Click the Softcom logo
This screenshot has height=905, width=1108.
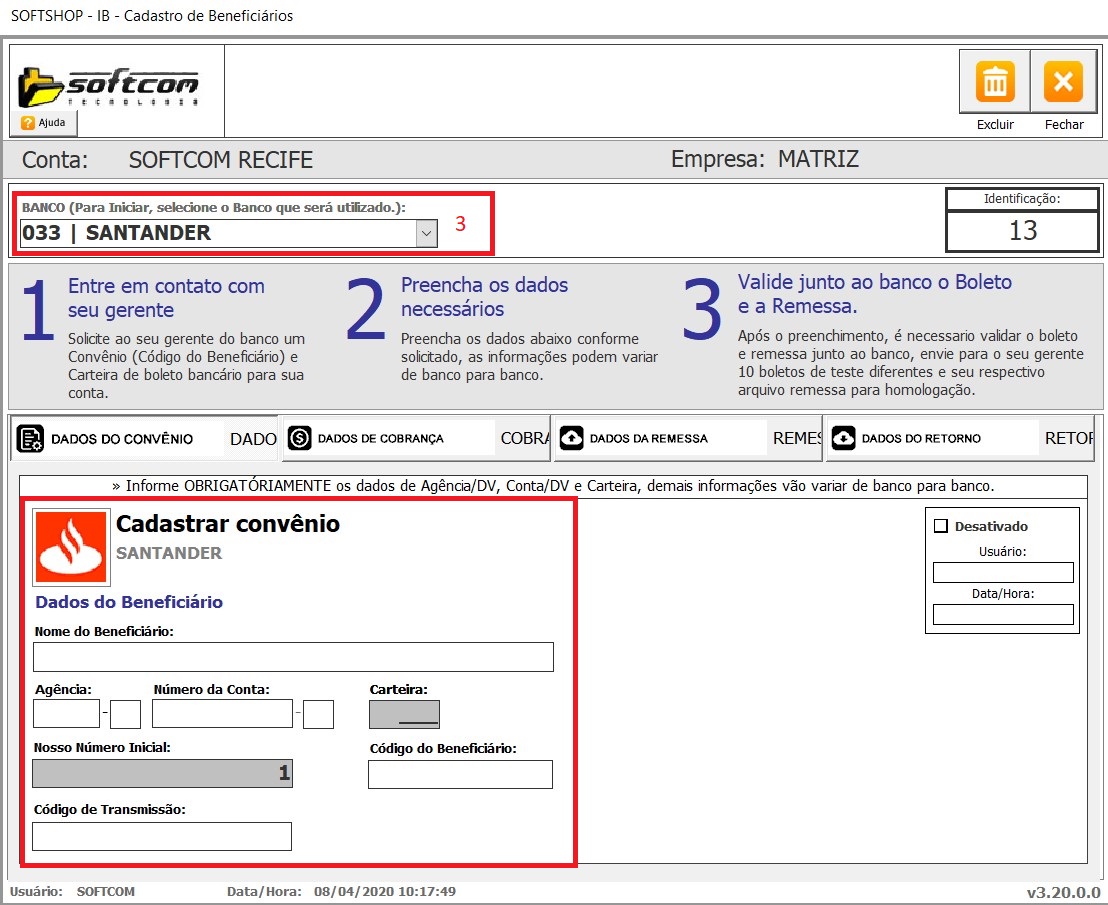[x=109, y=86]
